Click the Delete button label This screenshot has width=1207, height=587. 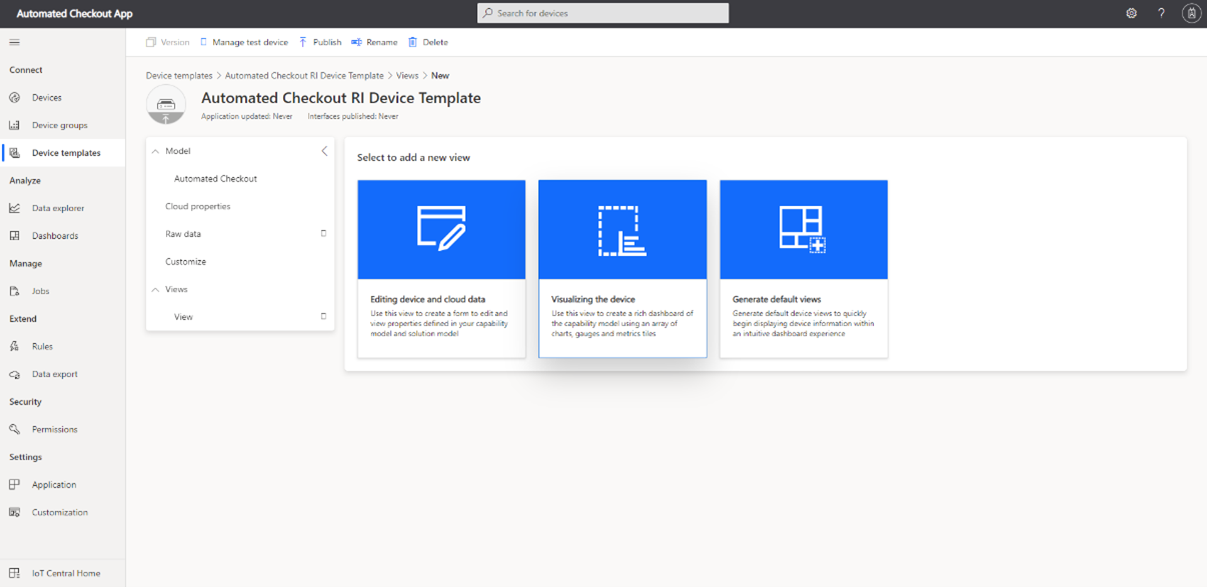[435, 42]
